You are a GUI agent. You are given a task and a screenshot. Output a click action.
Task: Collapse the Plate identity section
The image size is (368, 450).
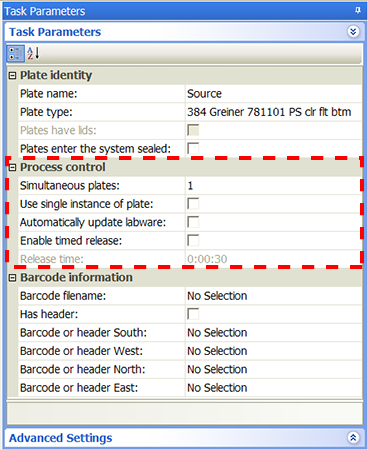(12, 76)
